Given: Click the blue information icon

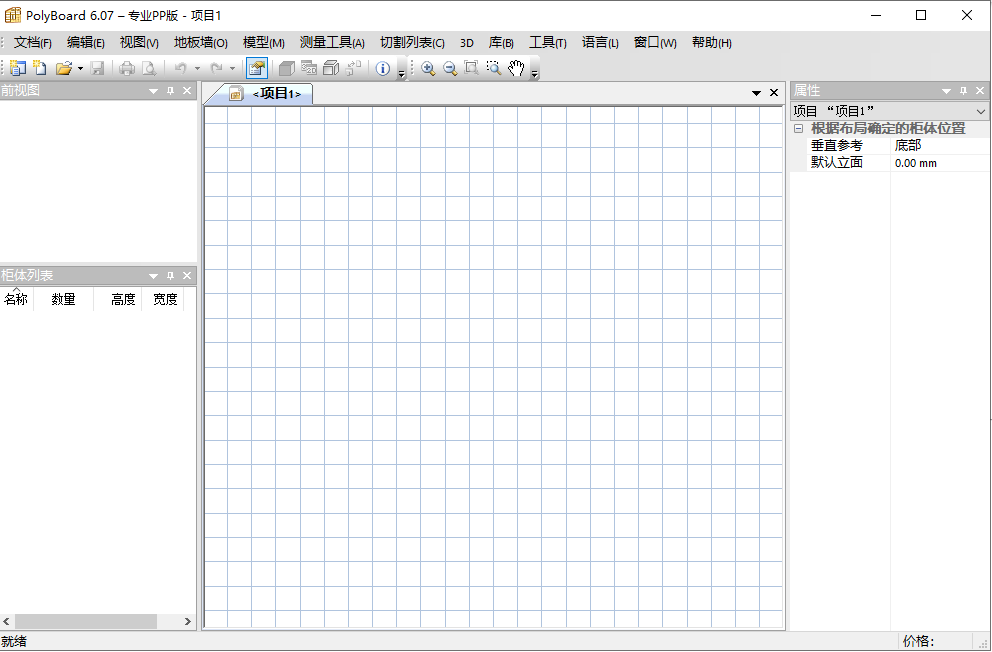Looking at the screenshot, I should coord(383,68).
